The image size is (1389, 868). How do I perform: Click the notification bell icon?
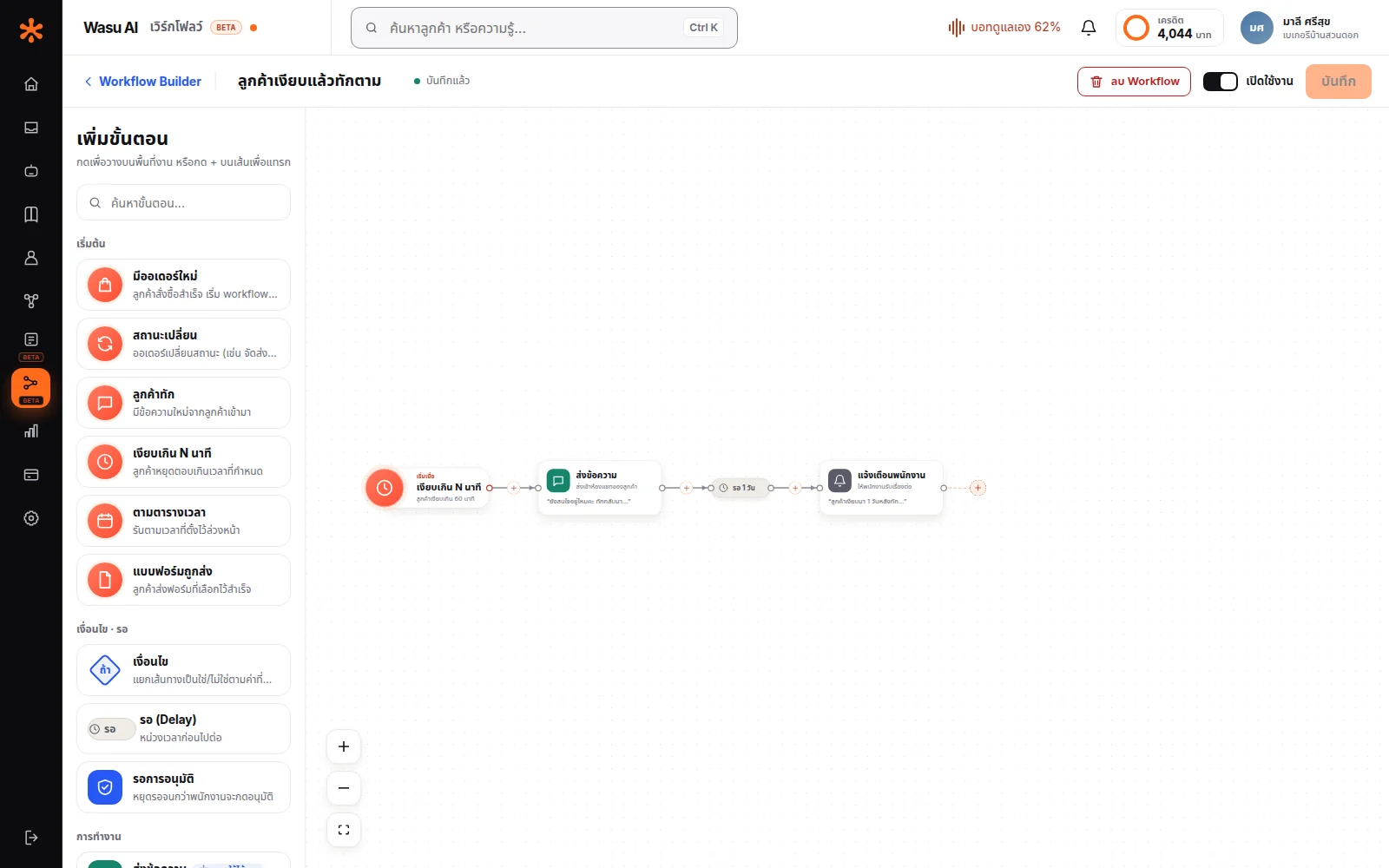coord(1089,28)
